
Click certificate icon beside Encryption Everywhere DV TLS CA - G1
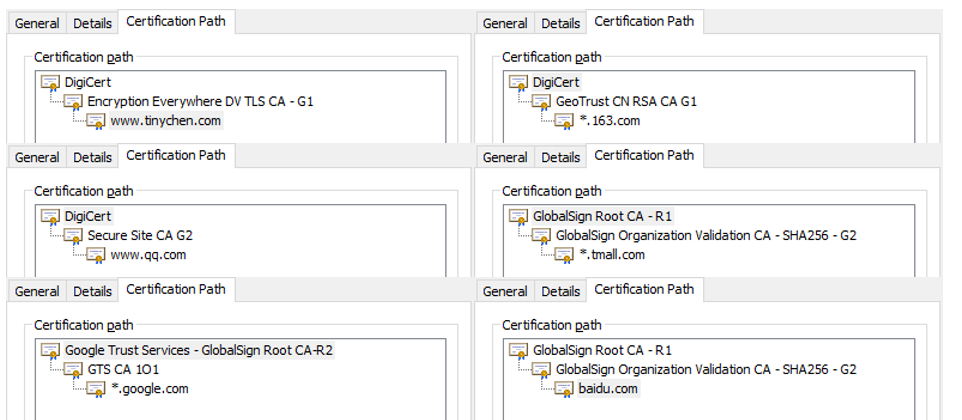[73, 102]
